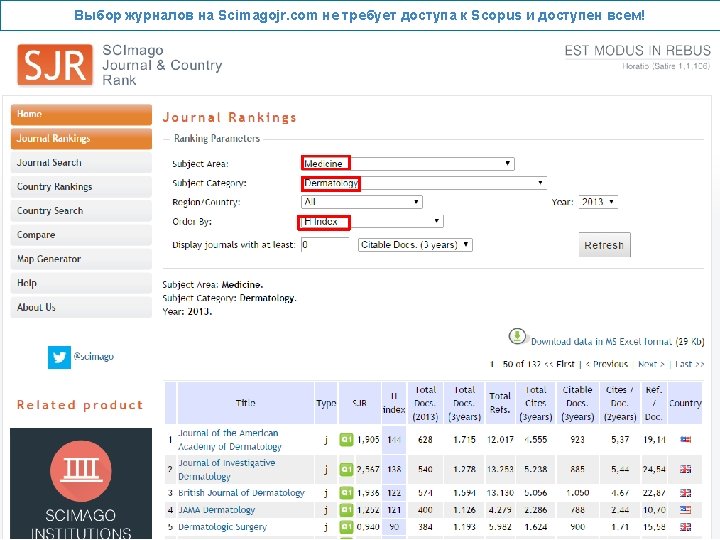Image resolution: width=720 pixels, height=540 pixels.
Task: Click the Related product heading
Action: (x=80, y=405)
